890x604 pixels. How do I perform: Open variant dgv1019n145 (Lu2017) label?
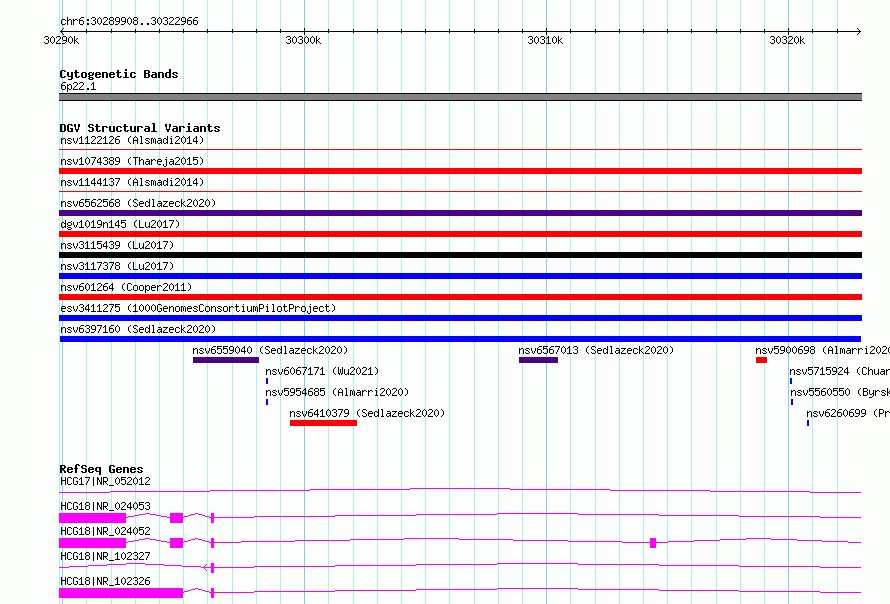point(120,224)
